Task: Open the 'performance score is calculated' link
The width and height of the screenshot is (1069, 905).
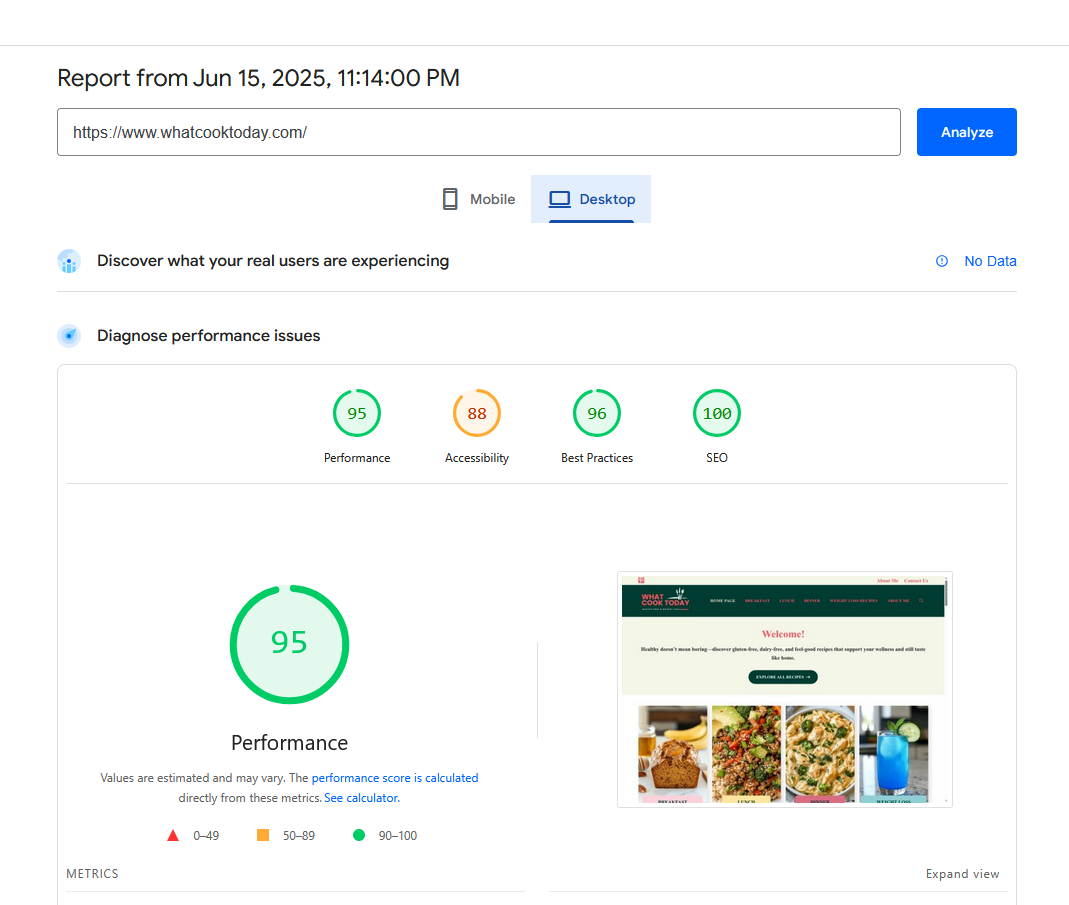Action: coord(395,777)
